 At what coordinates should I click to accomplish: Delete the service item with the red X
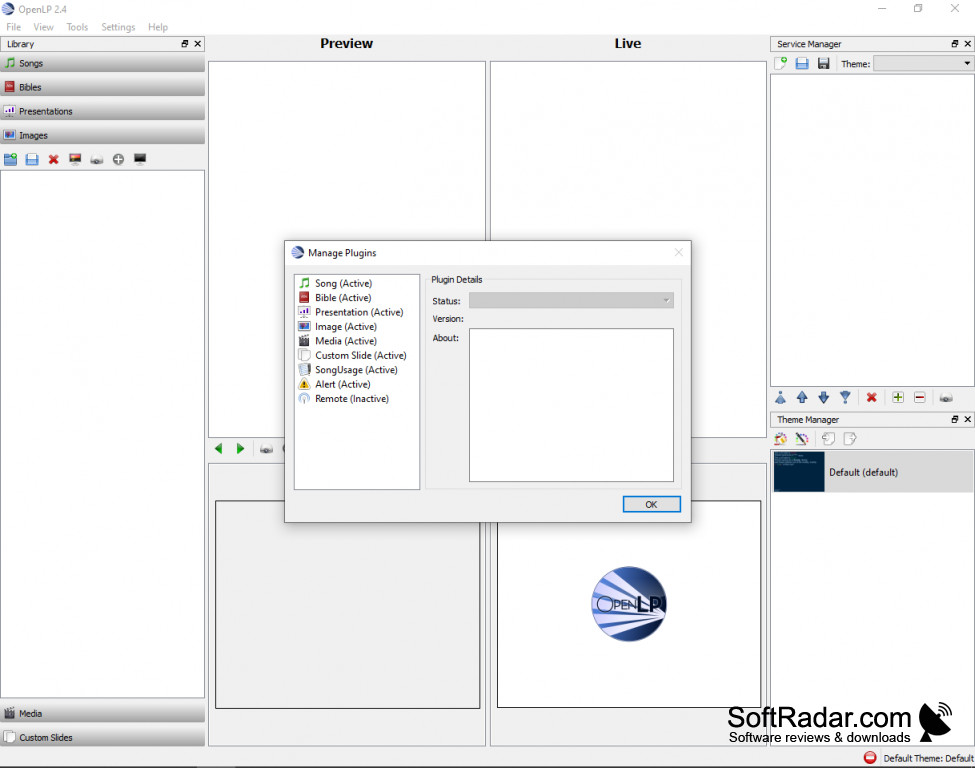pyautogui.click(x=872, y=397)
